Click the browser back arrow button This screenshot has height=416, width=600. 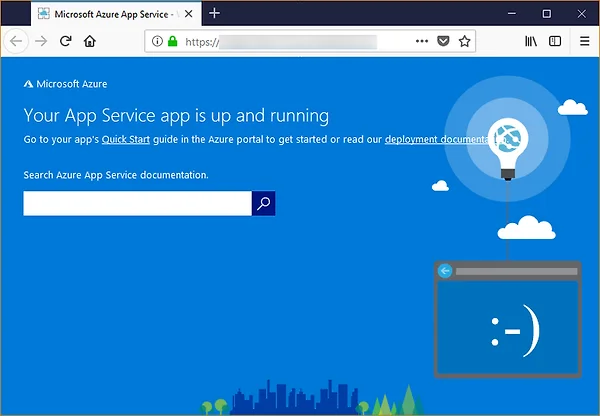[x=17, y=41]
